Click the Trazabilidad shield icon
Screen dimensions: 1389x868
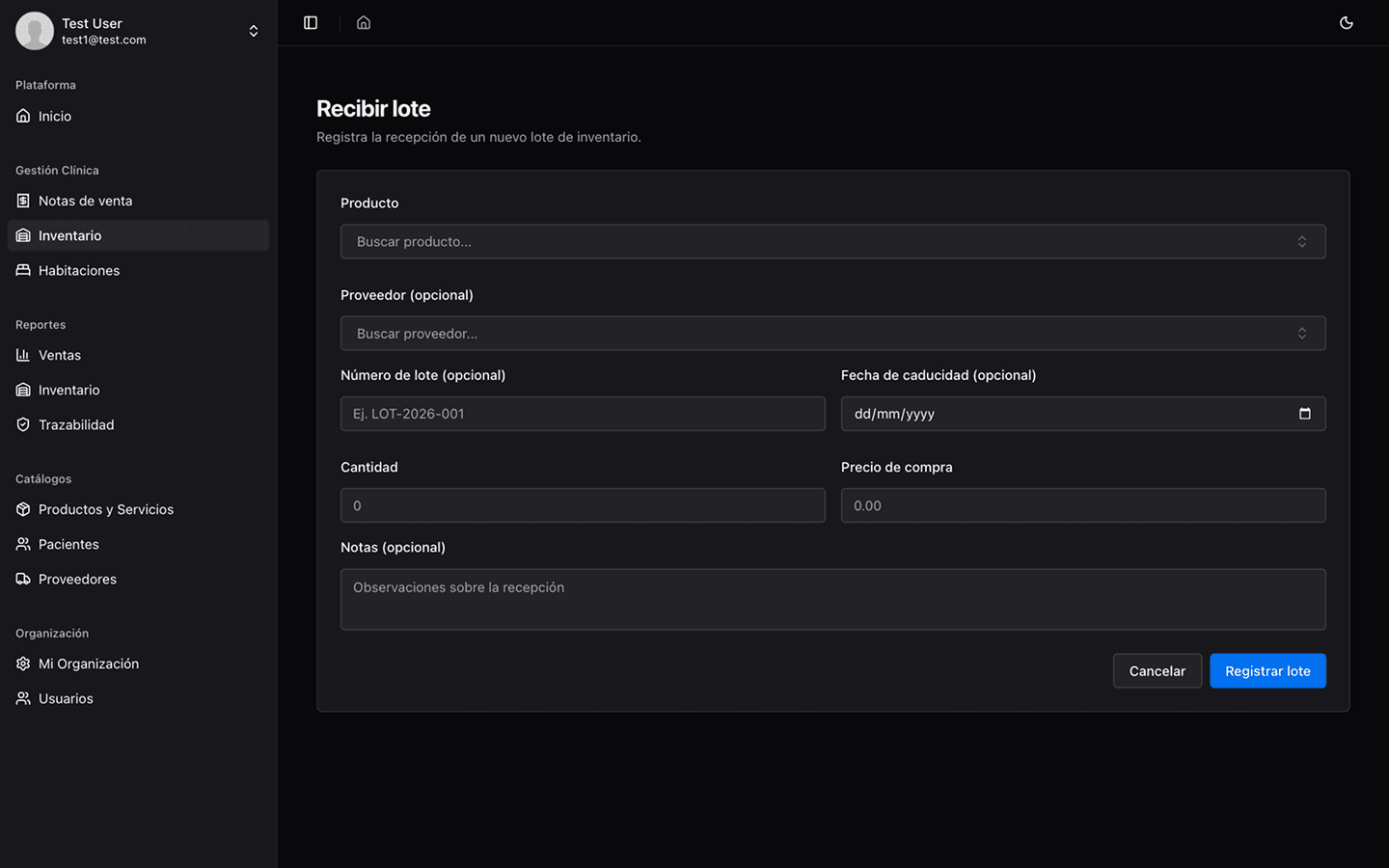23,424
